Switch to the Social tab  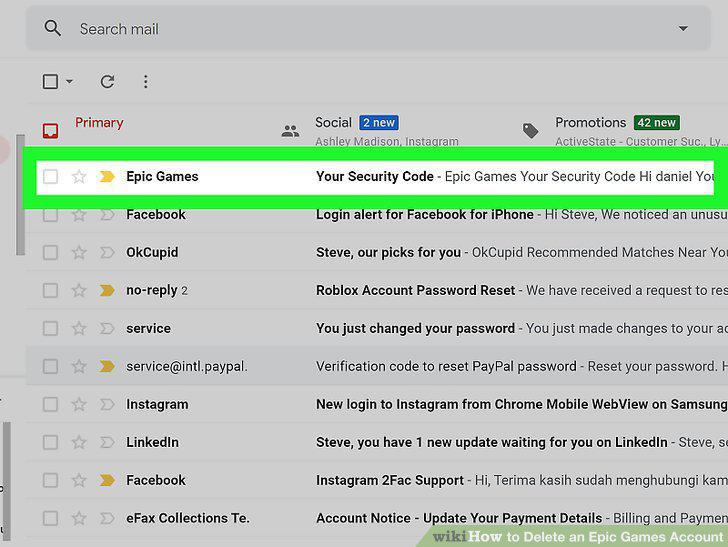pyautogui.click(x=333, y=123)
